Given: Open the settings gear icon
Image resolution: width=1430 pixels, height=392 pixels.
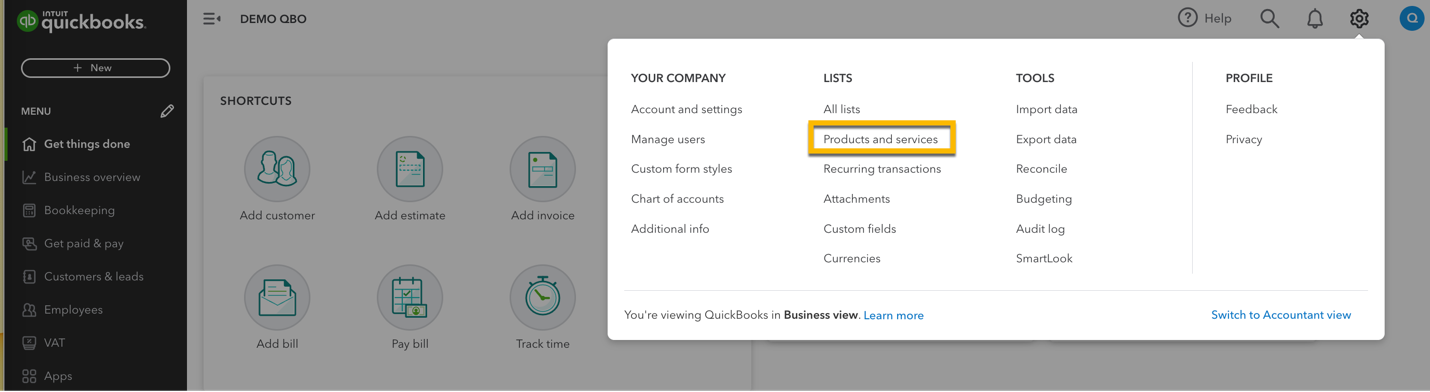Looking at the screenshot, I should (x=1358, y=18).
